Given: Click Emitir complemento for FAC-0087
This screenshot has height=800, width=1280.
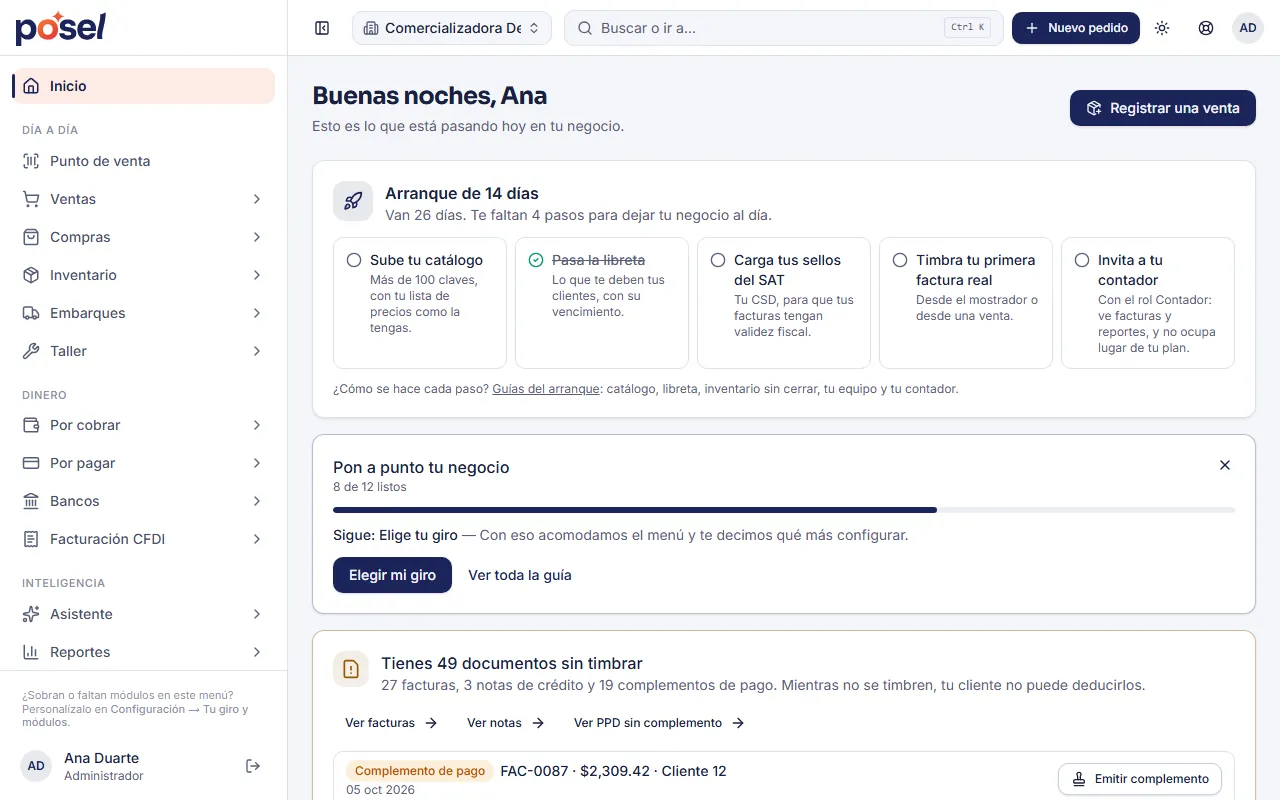Looking at the screenshot, I should coord(1140,779).
